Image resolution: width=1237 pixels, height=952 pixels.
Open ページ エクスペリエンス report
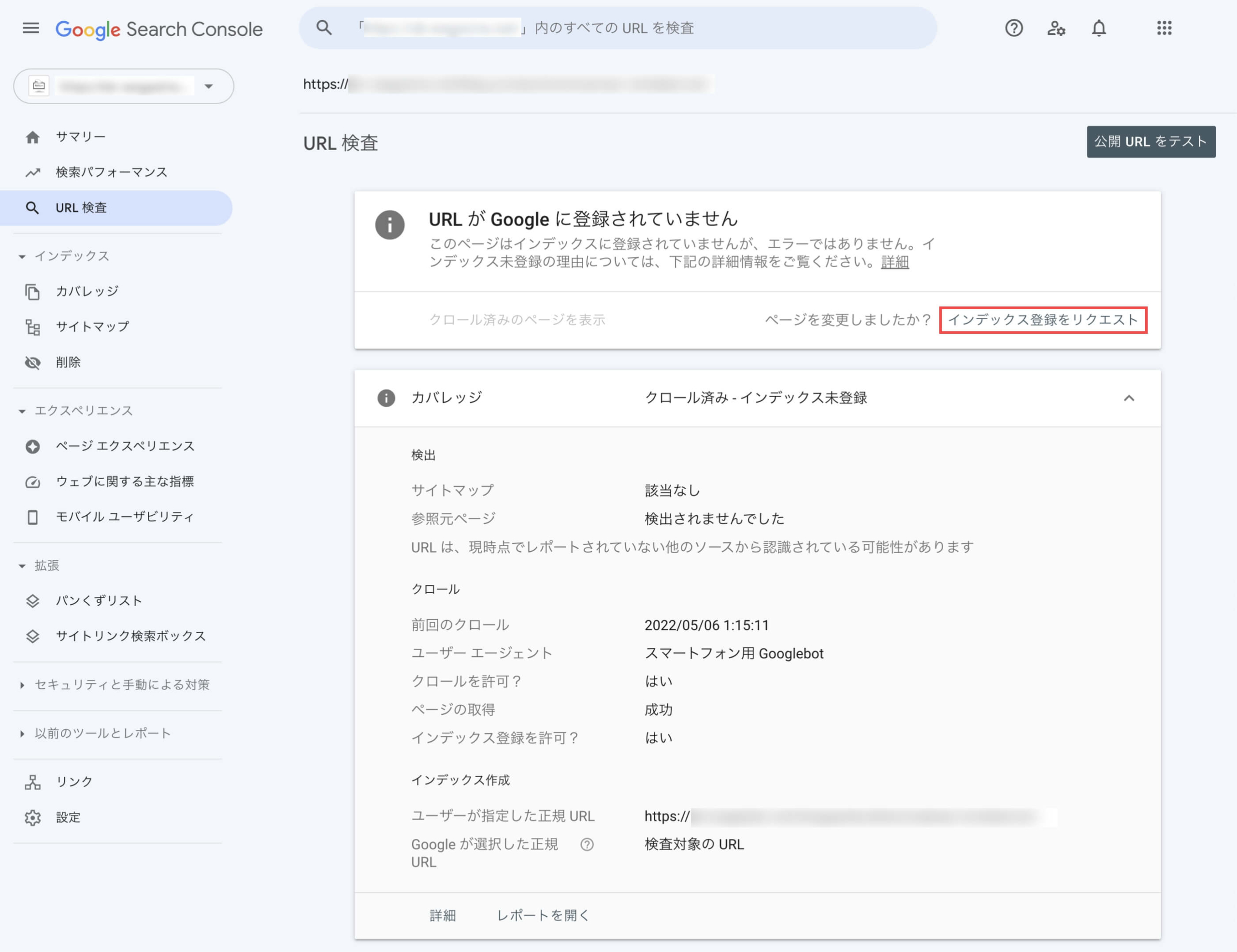(125, 446)
